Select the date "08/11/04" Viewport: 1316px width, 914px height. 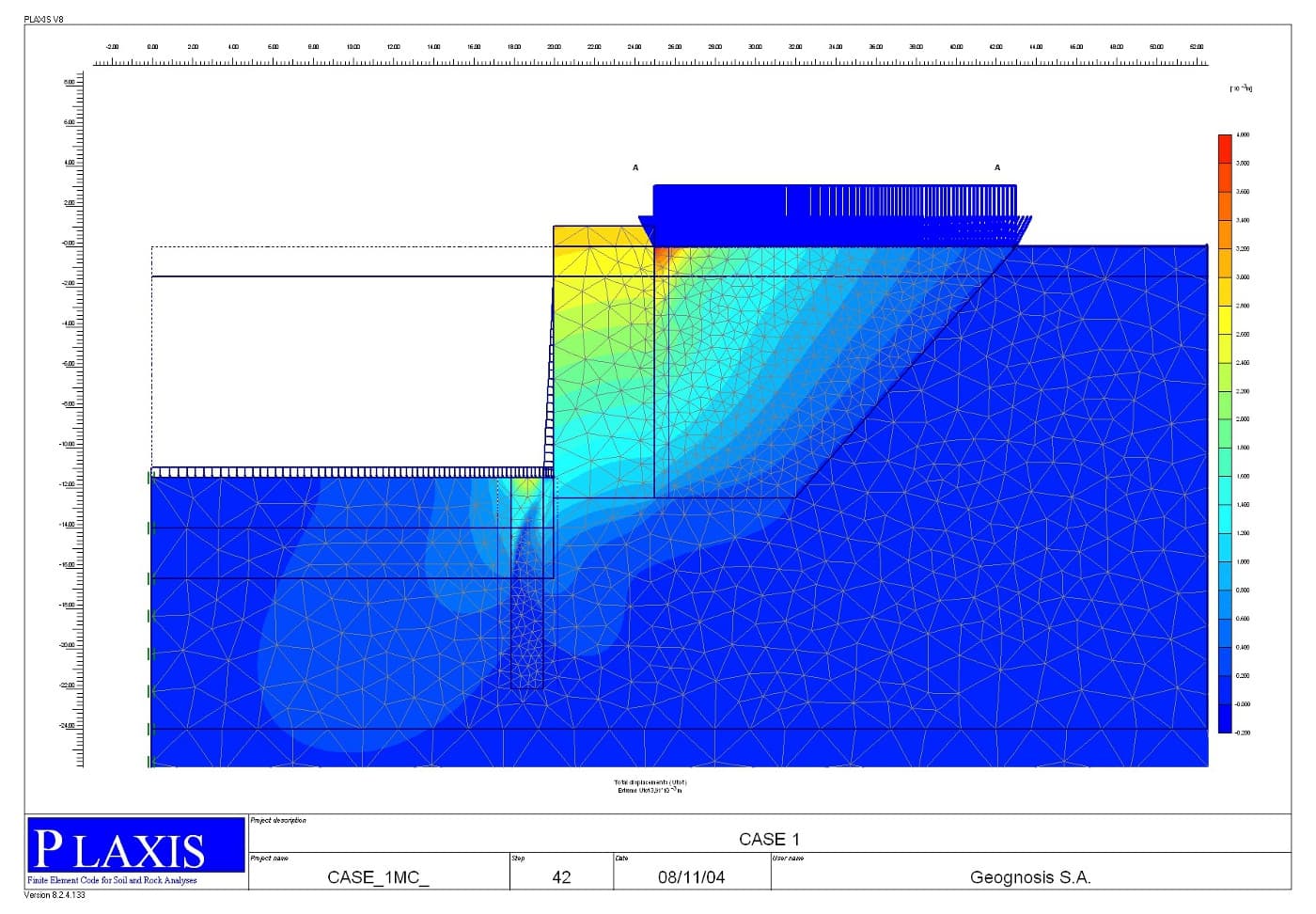pos(692,877)
